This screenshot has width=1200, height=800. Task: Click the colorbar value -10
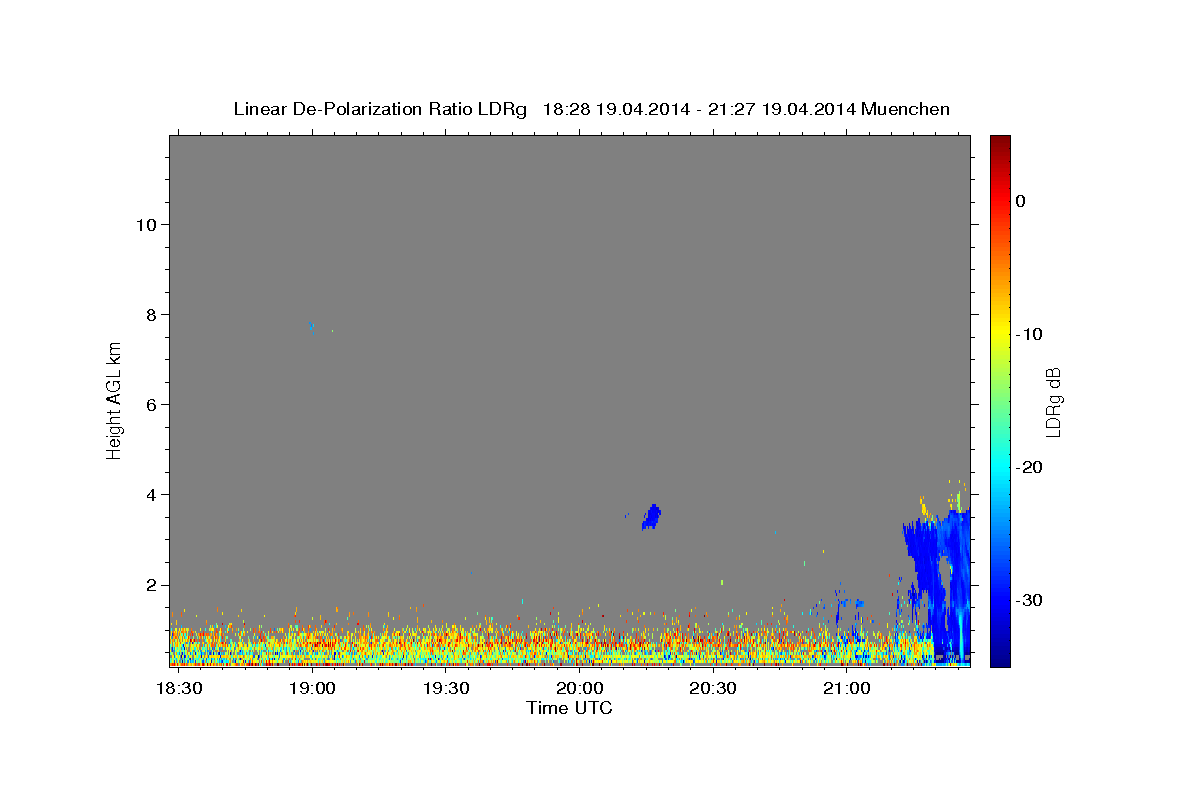point(1029,334)
